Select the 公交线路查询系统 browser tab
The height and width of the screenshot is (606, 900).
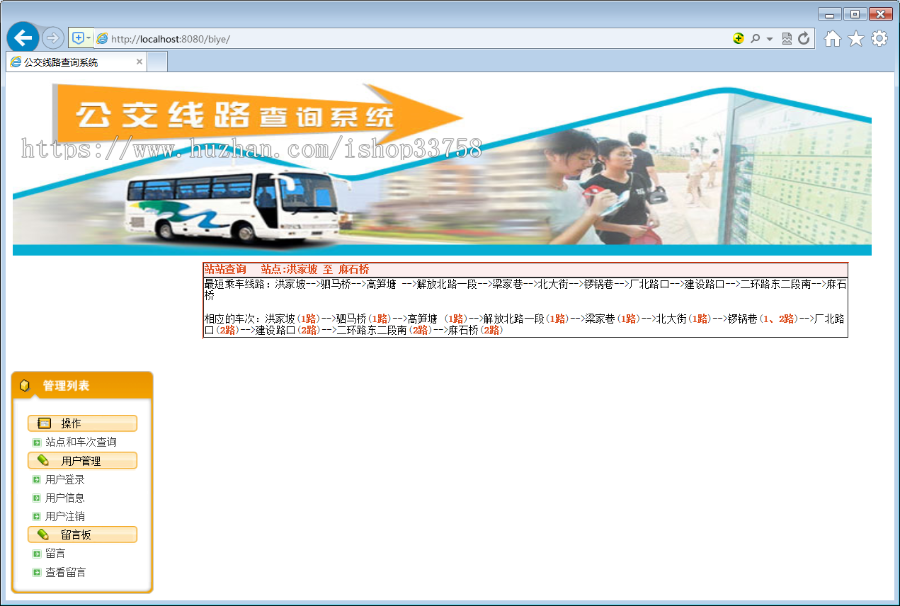coord(75,61)
